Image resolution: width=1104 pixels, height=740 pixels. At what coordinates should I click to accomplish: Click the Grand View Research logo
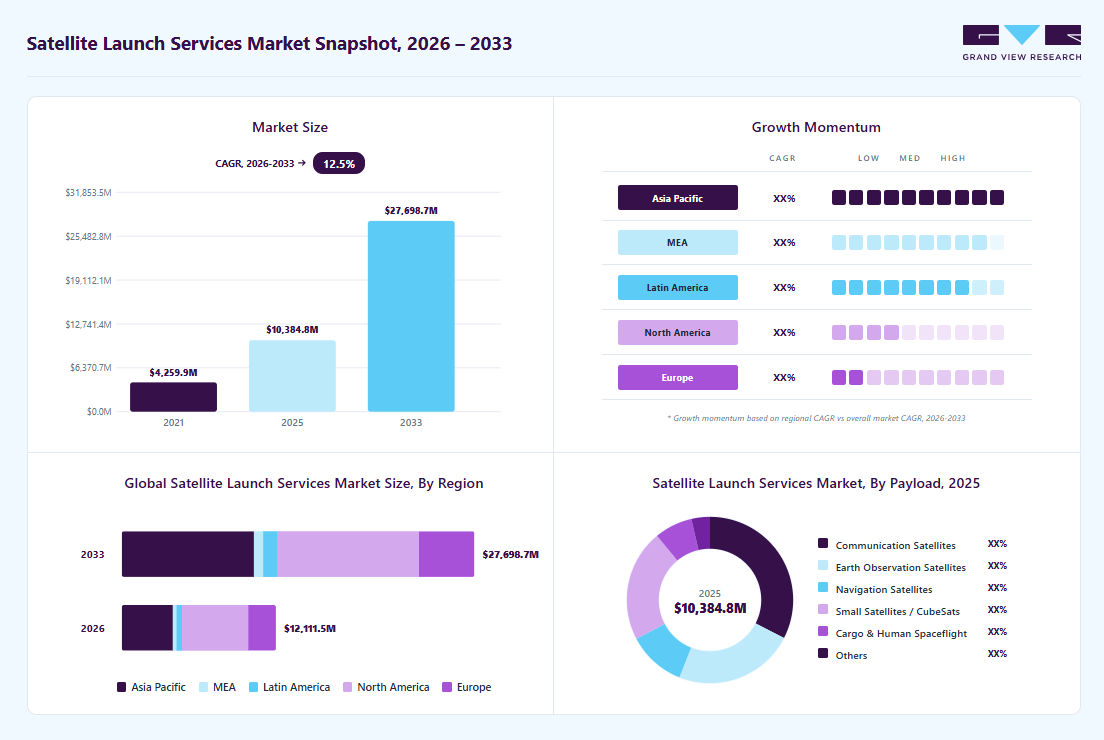pyautogui.click(x=1022, y=43)
